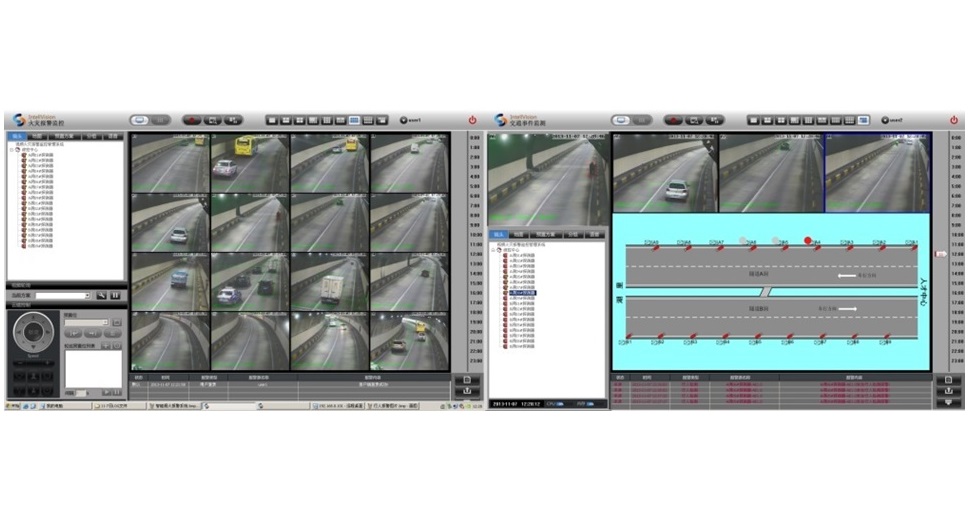Jump to 12:00 on fire alarm timeline
The image size is (975, 523).
pyautogui.click(x=476, y=254)
